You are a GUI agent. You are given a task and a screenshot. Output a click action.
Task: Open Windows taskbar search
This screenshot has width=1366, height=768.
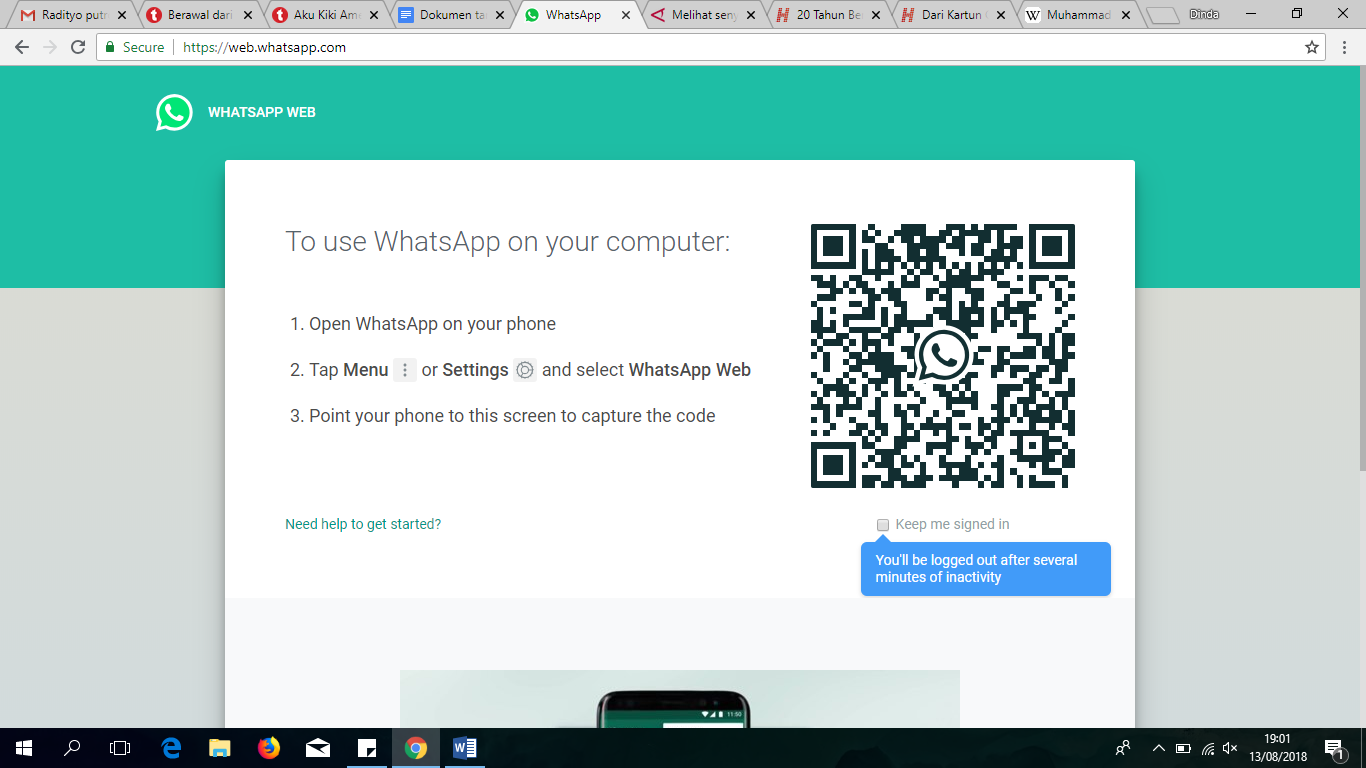click(72, 748)
